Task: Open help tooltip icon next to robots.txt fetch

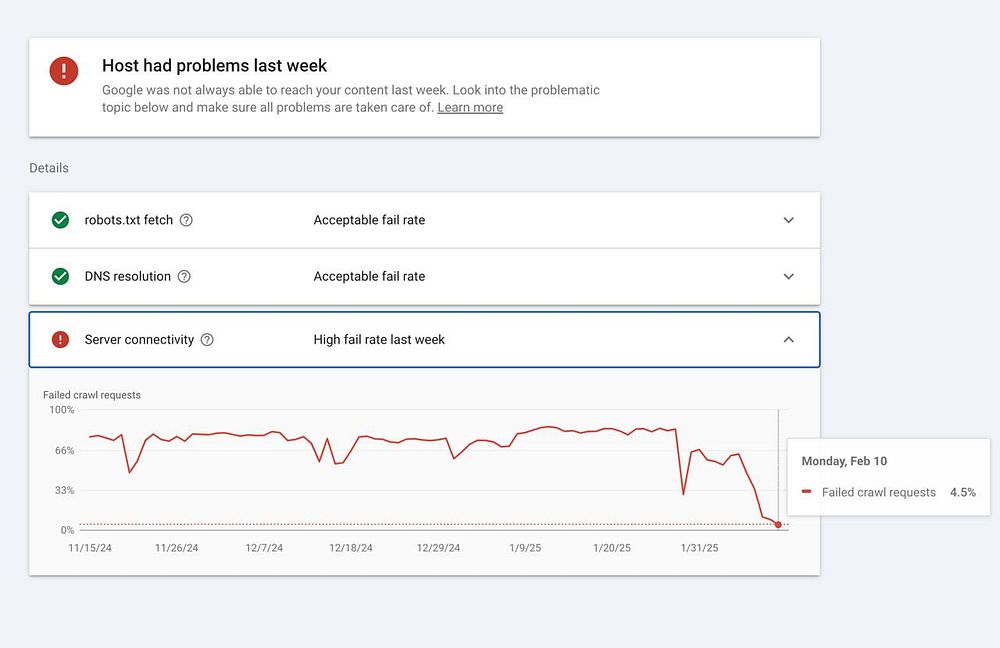Action: [x=186, y=220]
